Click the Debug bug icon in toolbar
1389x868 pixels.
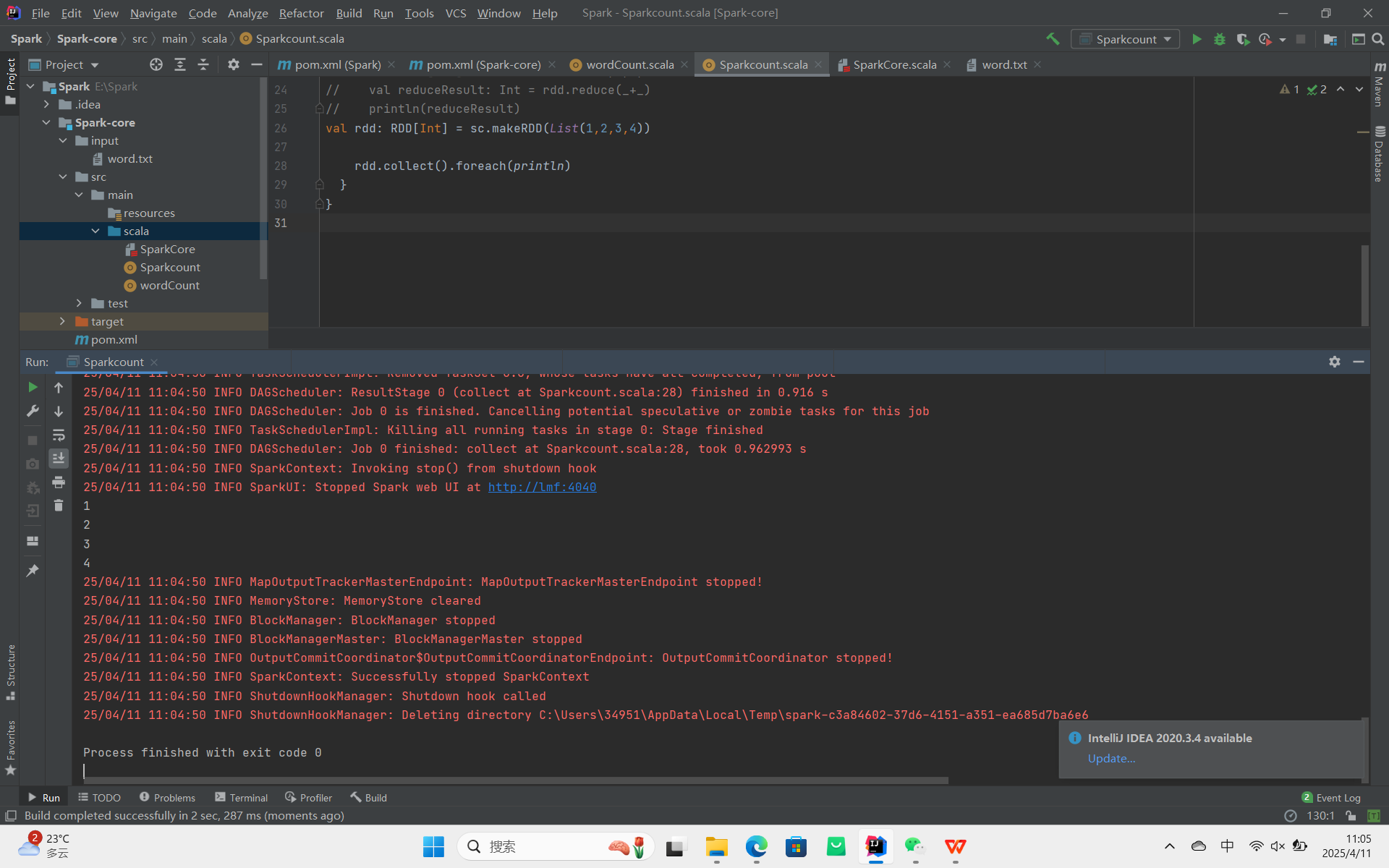tap(1220, 39)
